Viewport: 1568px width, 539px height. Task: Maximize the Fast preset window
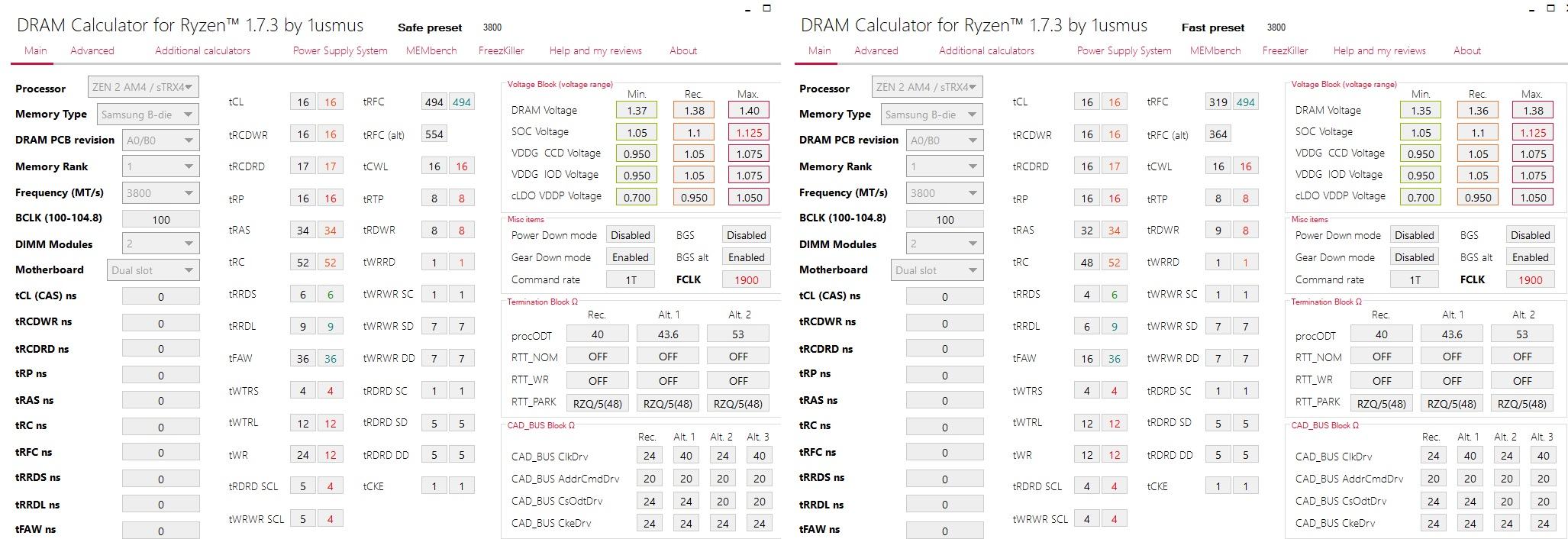point(1550,8)
